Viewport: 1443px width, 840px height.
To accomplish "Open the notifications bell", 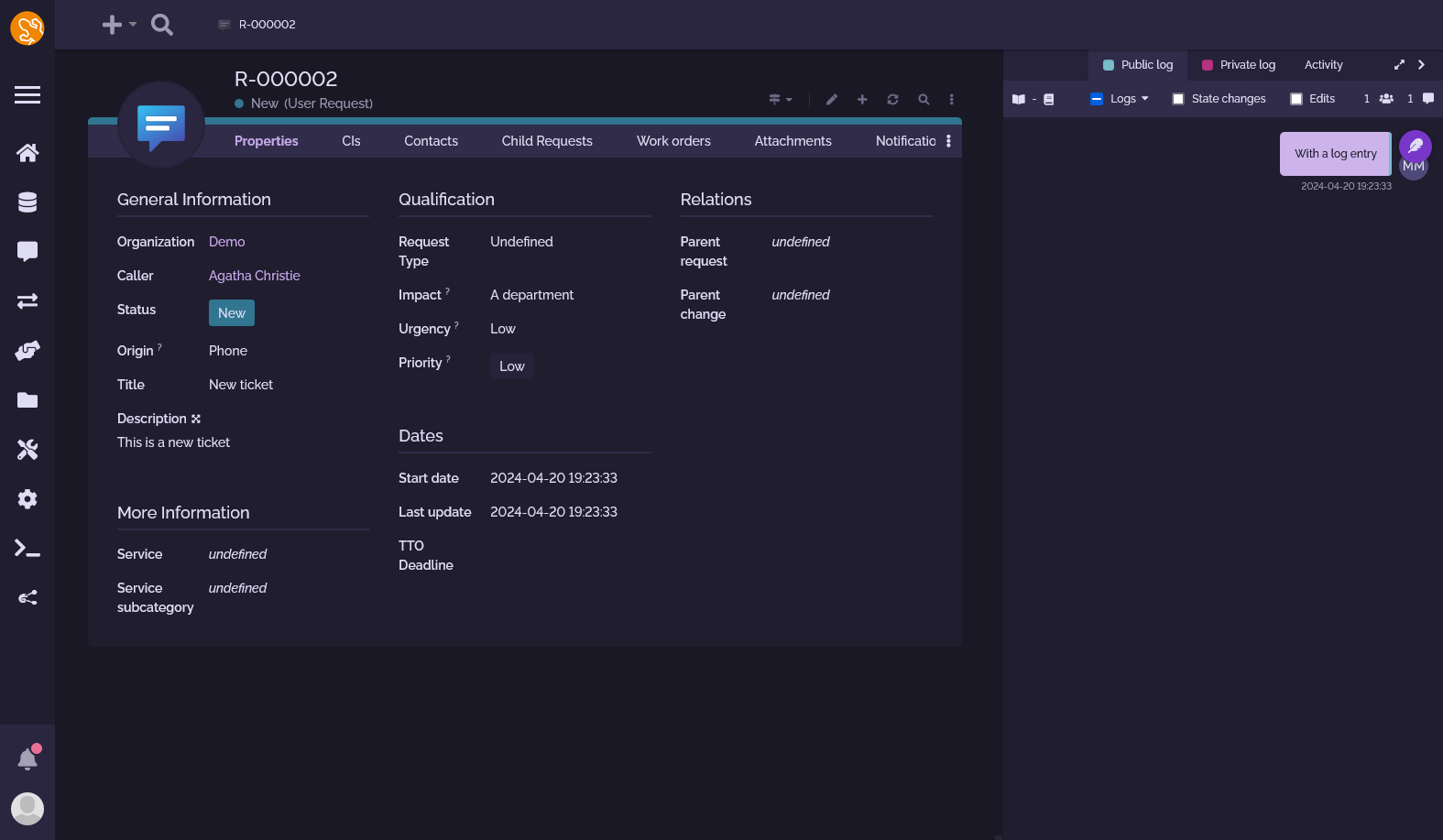I will coord(27,758).
